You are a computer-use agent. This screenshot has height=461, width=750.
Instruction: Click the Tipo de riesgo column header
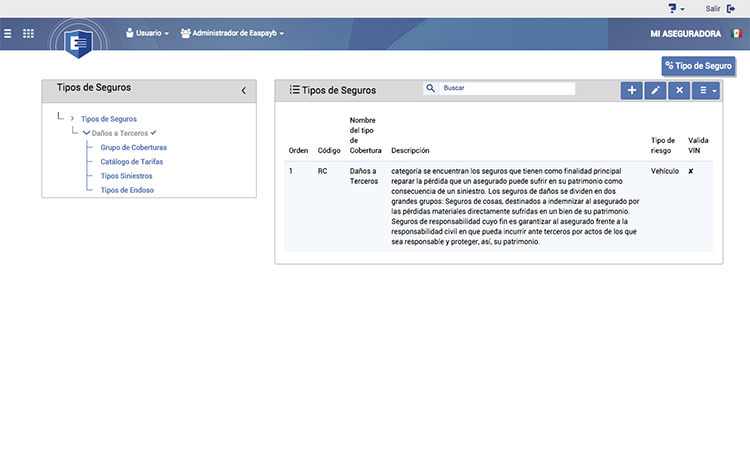click(x=663, y=145)
